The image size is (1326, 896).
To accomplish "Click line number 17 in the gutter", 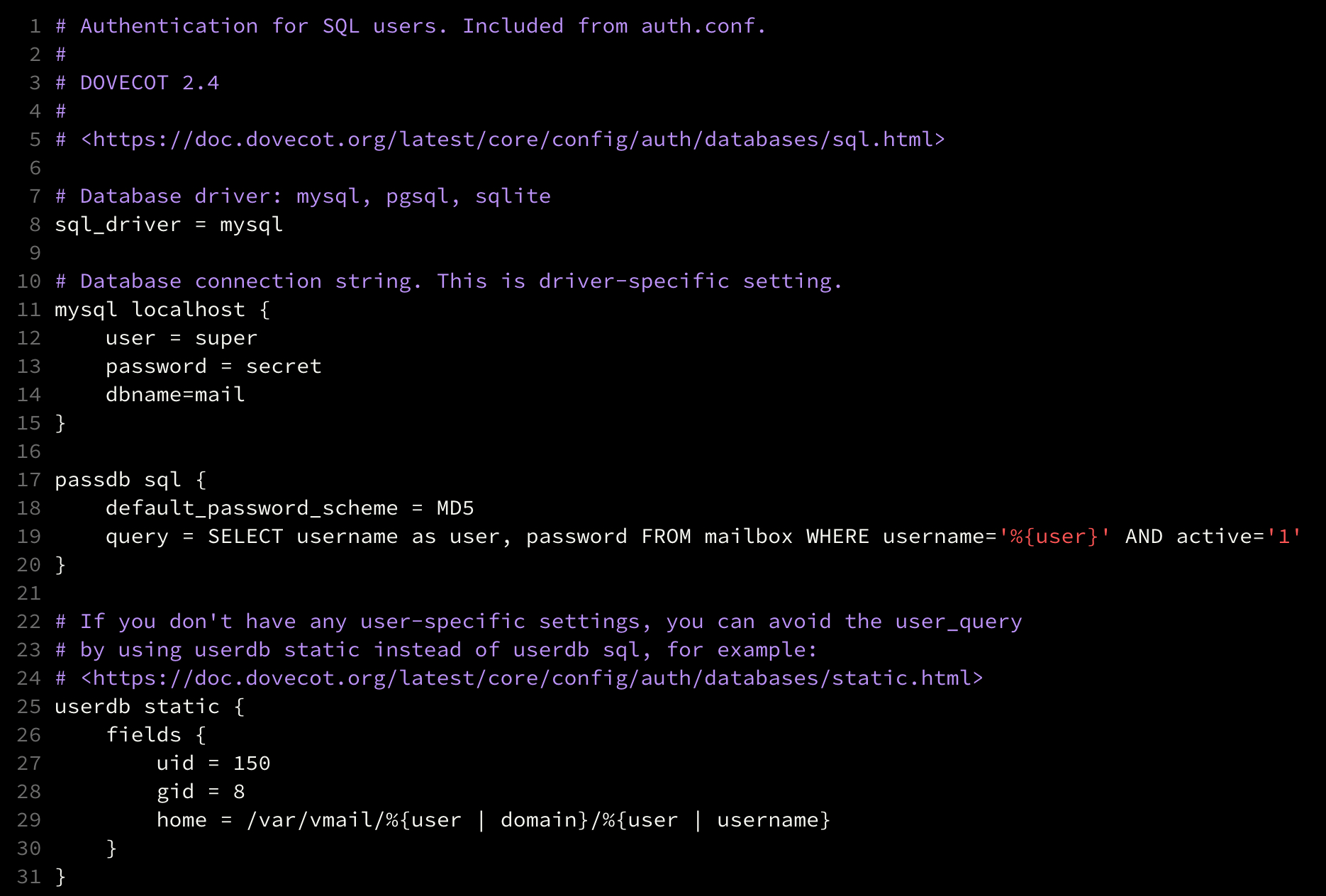I will pyautogui.click(x=29, y=480).
